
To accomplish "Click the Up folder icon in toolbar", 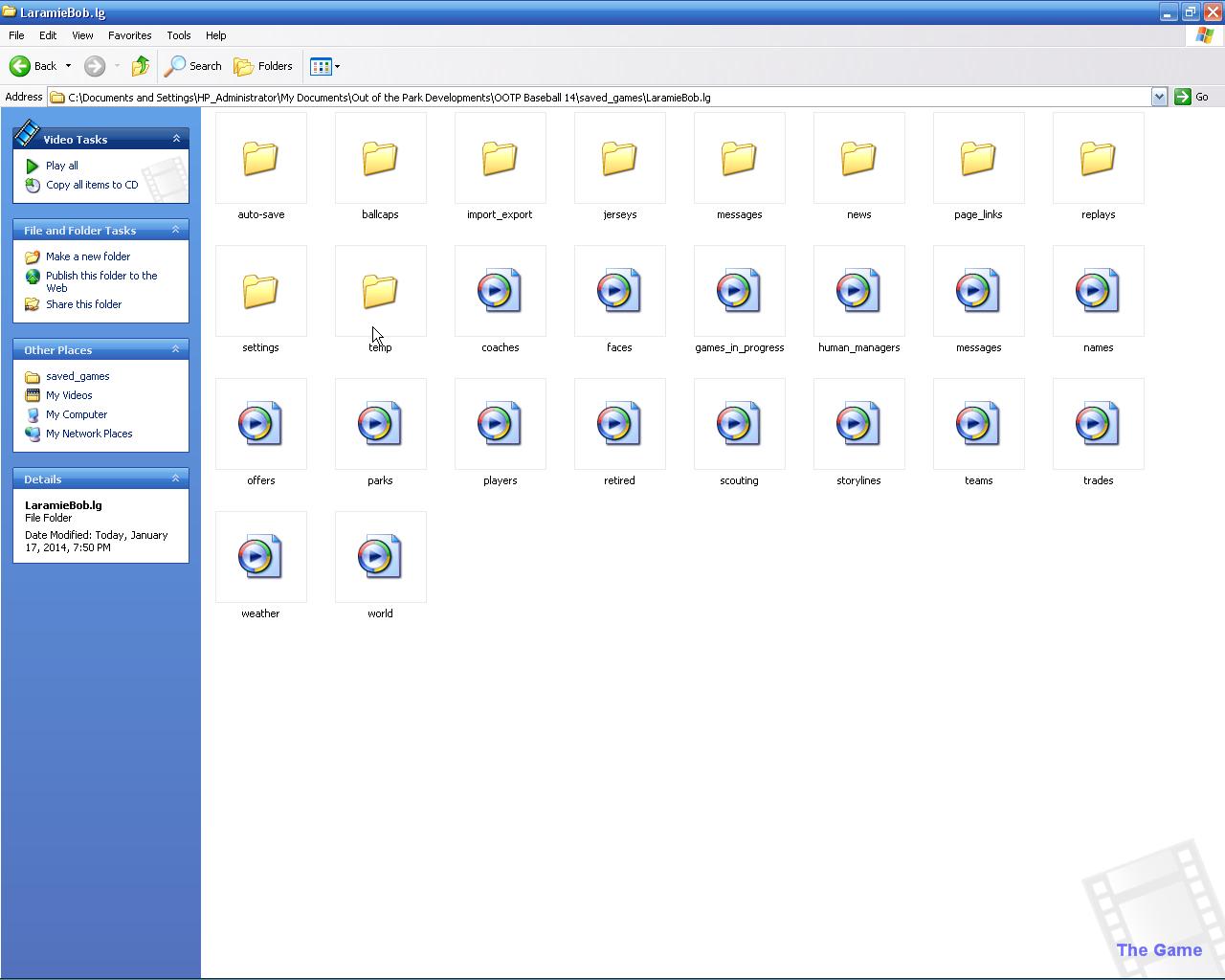I will 141,66.
